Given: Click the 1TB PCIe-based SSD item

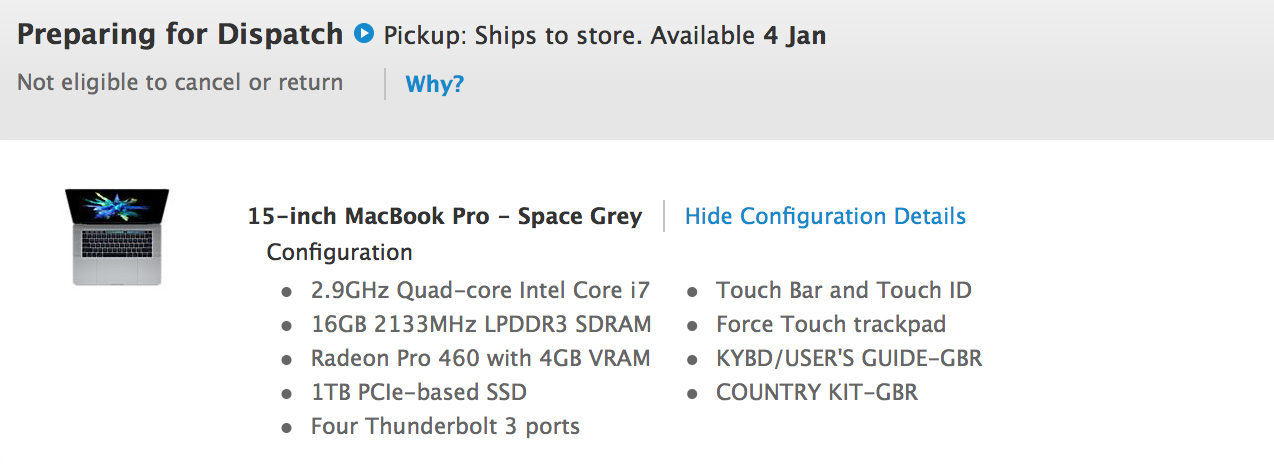Looking at the screenshot, I should tap(419, 392).
